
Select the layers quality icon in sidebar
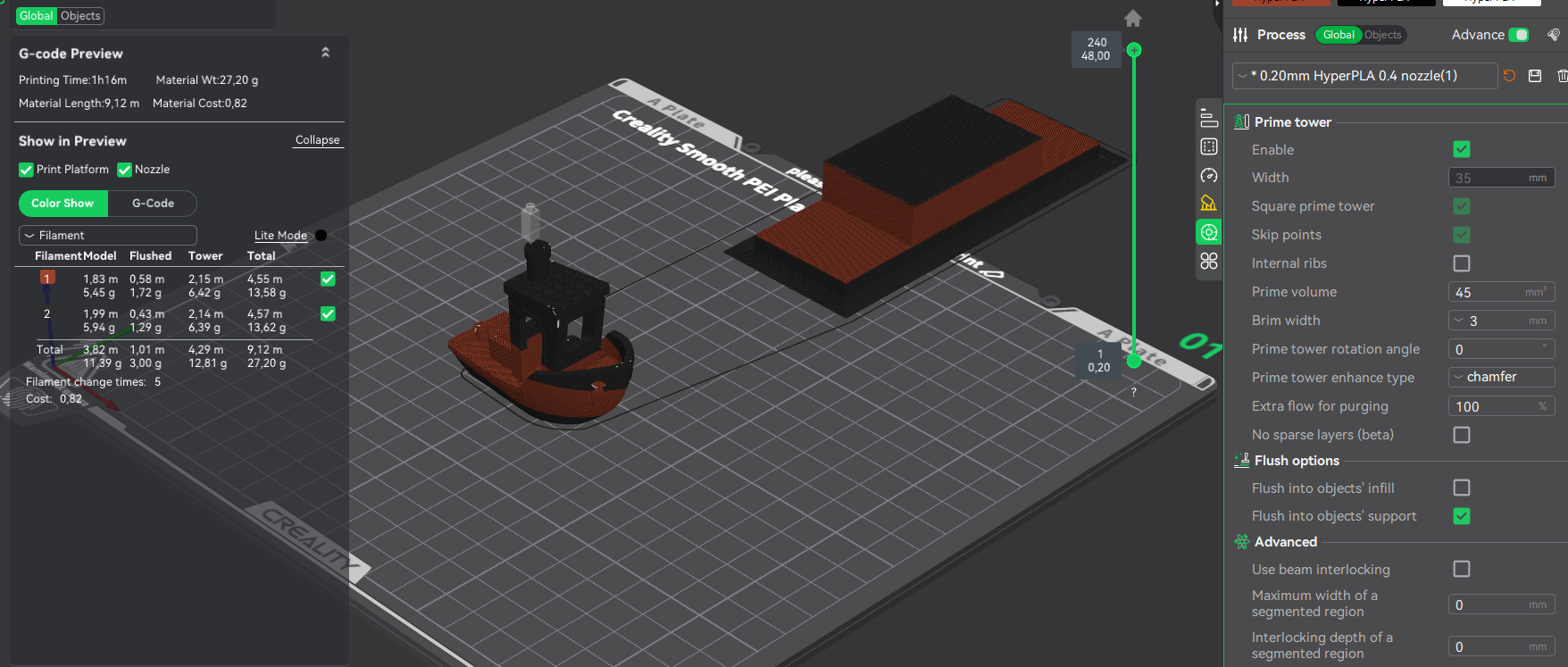(x=1209, y=118)
